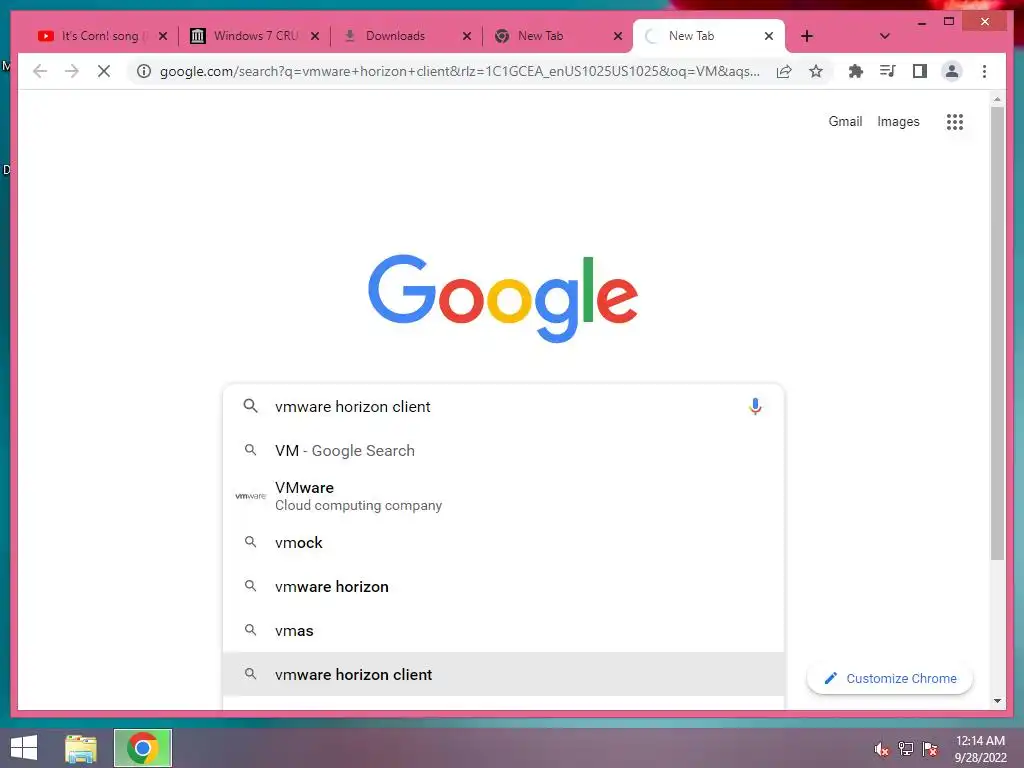Screen dimensions: 1024x768
Task: Open Action Center flag icon
Action: click(x=930, y=749)
